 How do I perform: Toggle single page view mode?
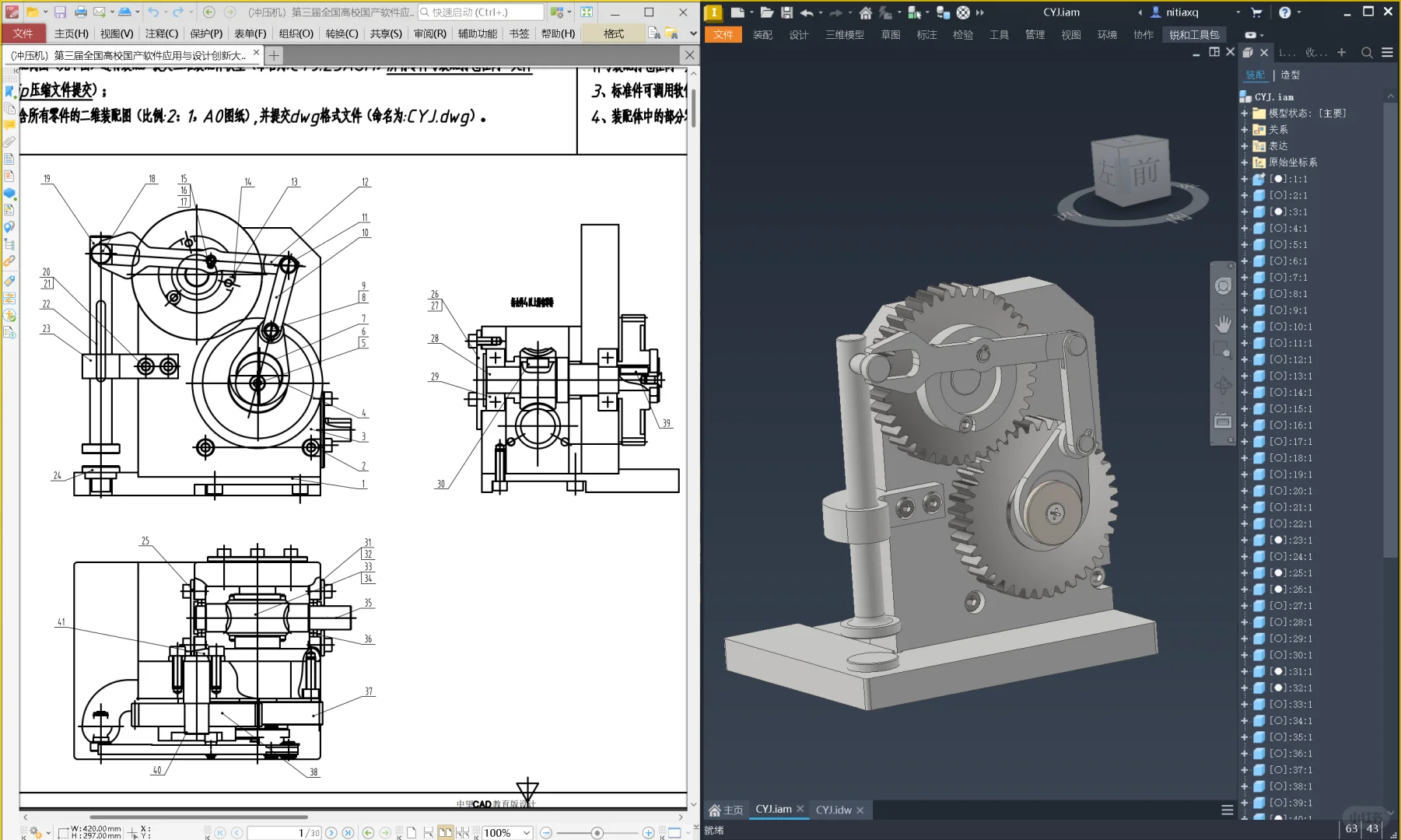412,833
